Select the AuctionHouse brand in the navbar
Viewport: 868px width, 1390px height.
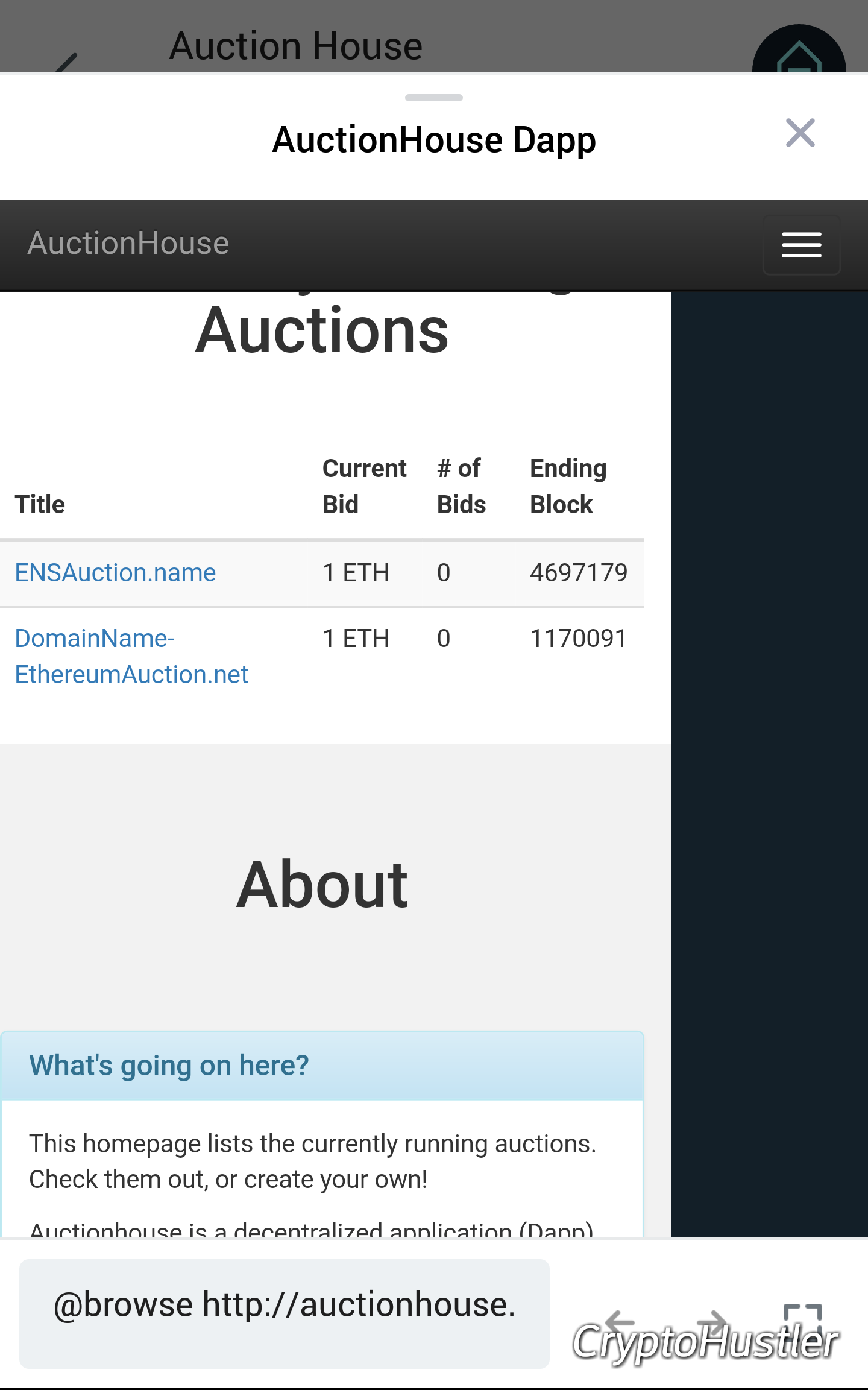click(128, 243)
